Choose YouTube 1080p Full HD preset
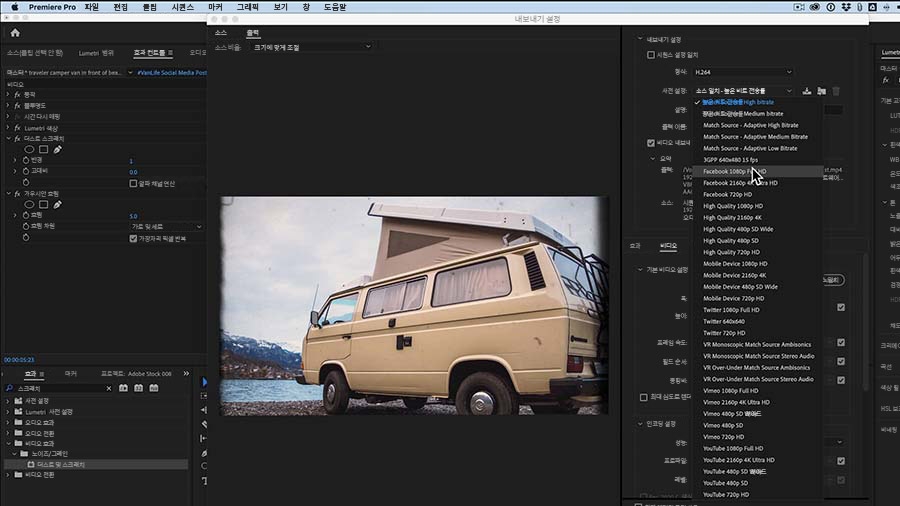Screen dimensions: 900x506 click(x=758, y=449)
